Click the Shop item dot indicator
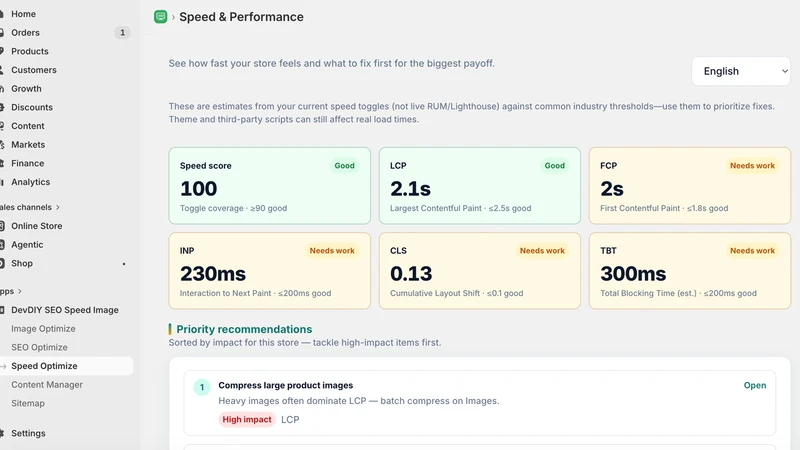800x450 pixels. pyautogui.click(x=124, y=264)
